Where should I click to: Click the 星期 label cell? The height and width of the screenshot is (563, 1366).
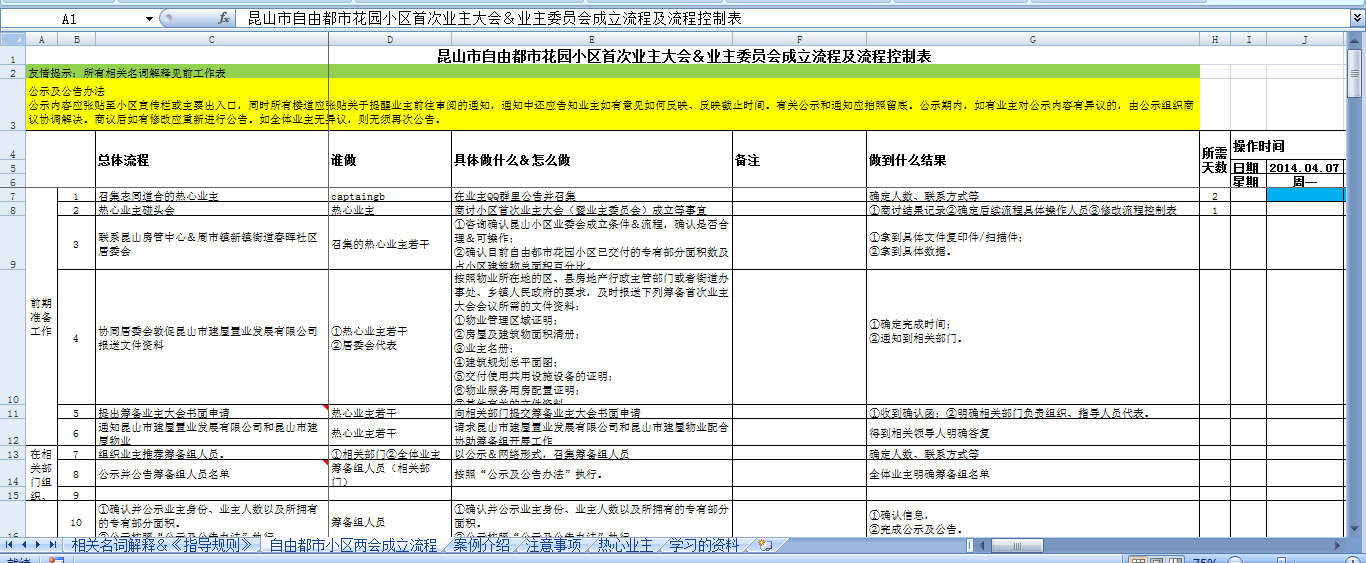coord(1248,182)
